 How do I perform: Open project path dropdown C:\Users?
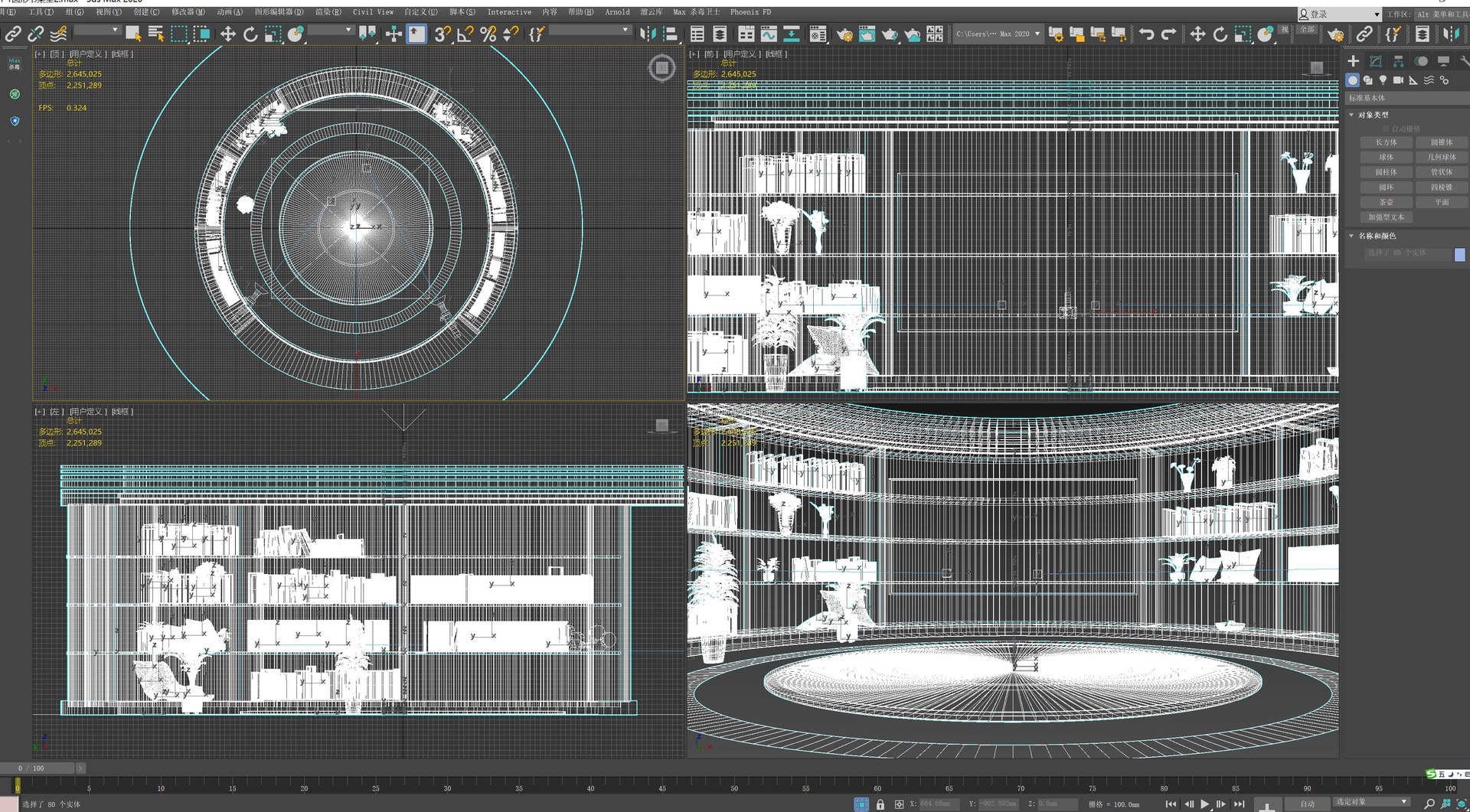(x=998, y=34)
